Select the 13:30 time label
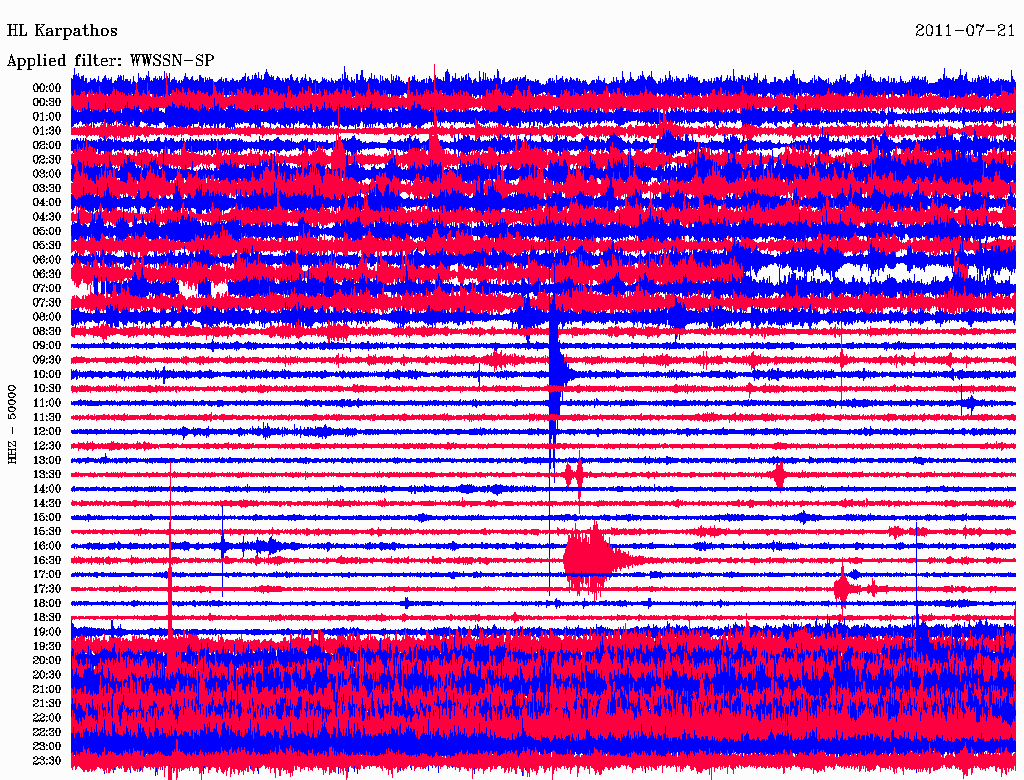This screenshot has height=780, width=1024. coord(47,474)
